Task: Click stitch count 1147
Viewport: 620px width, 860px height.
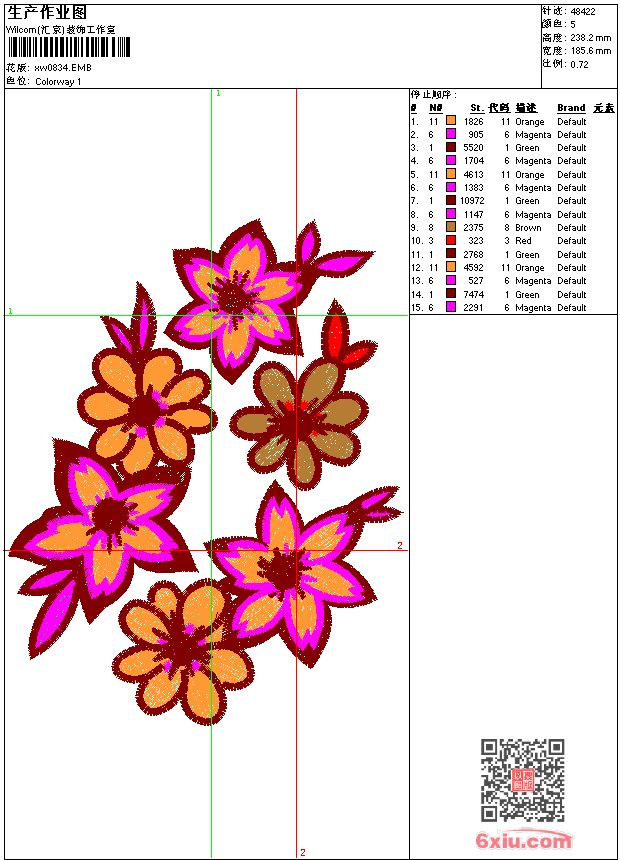Action: pyautogui.click(x=474, y=215)
